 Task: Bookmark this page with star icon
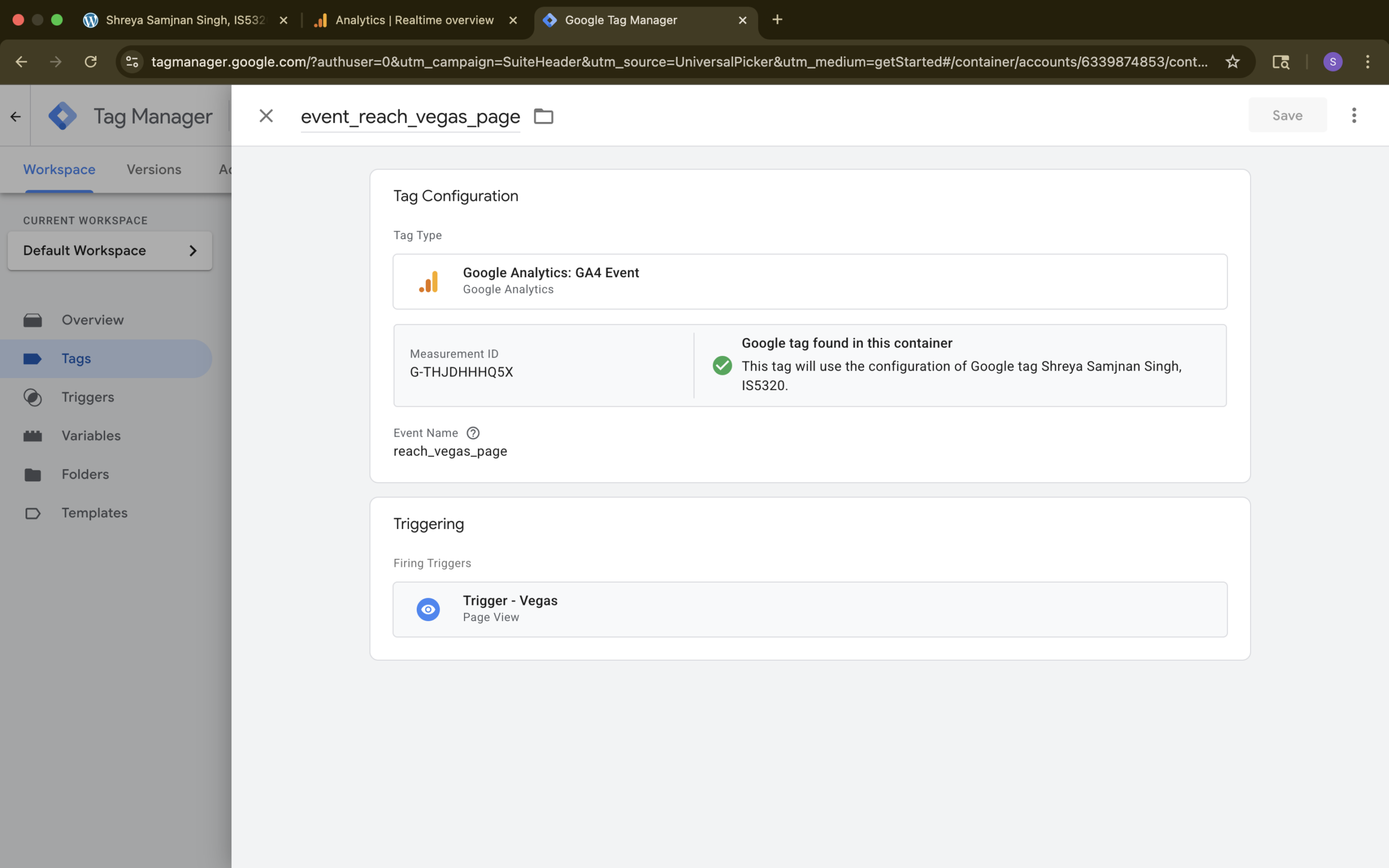click(x=1232, y=61)
